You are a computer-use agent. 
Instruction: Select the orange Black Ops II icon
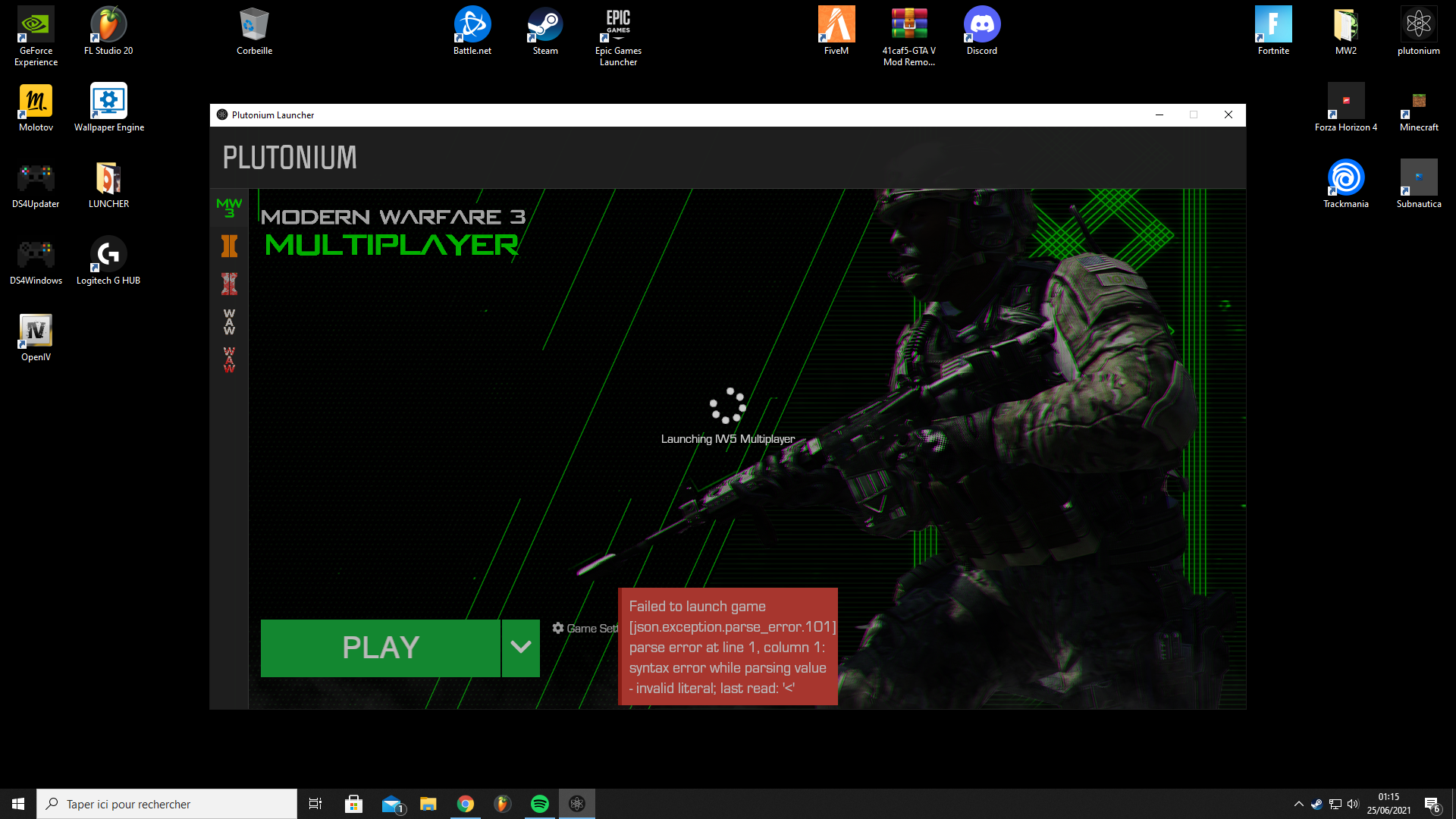(x=229, y=246)
